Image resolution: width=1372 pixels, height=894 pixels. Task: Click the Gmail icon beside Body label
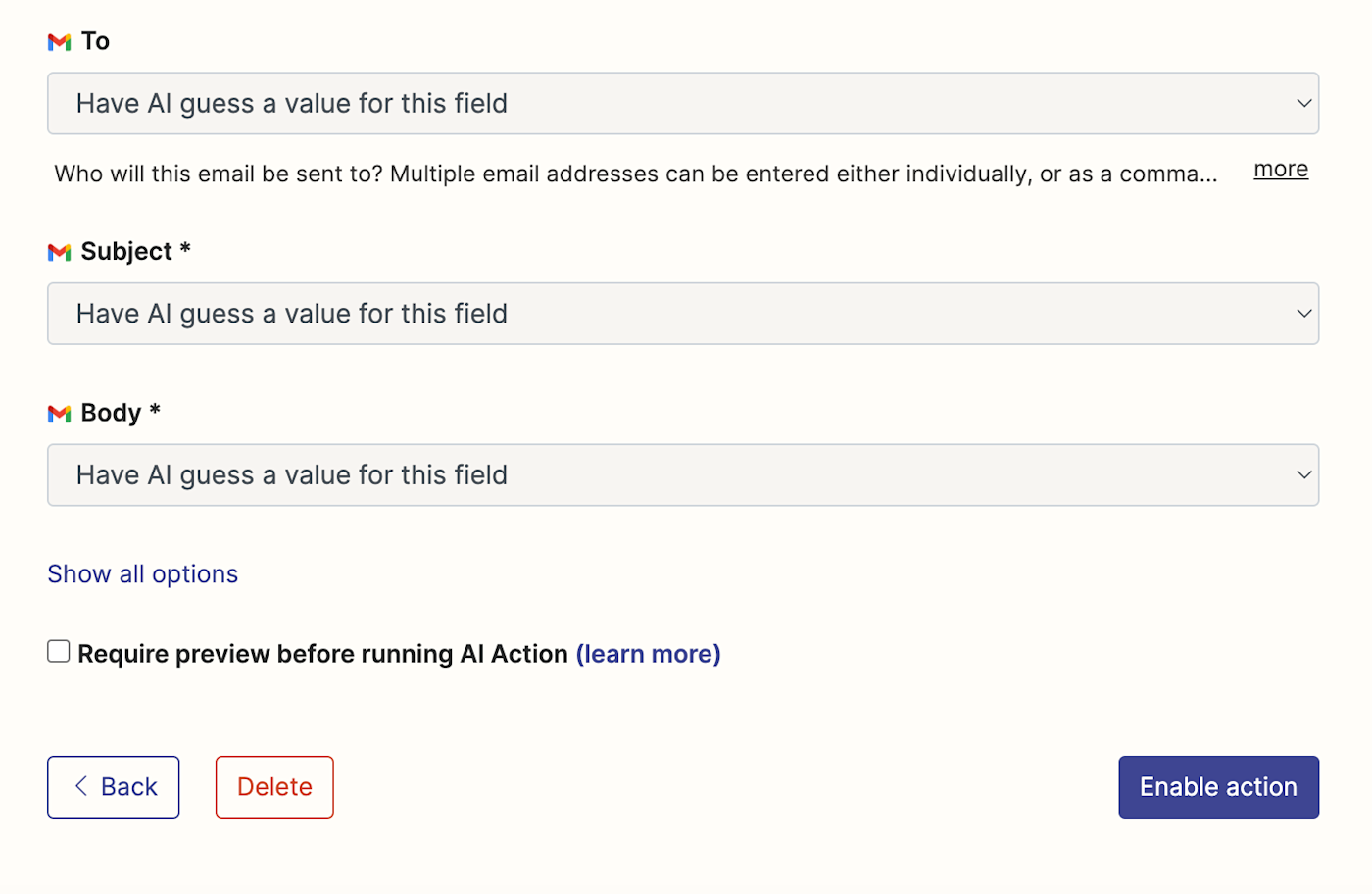59,414
